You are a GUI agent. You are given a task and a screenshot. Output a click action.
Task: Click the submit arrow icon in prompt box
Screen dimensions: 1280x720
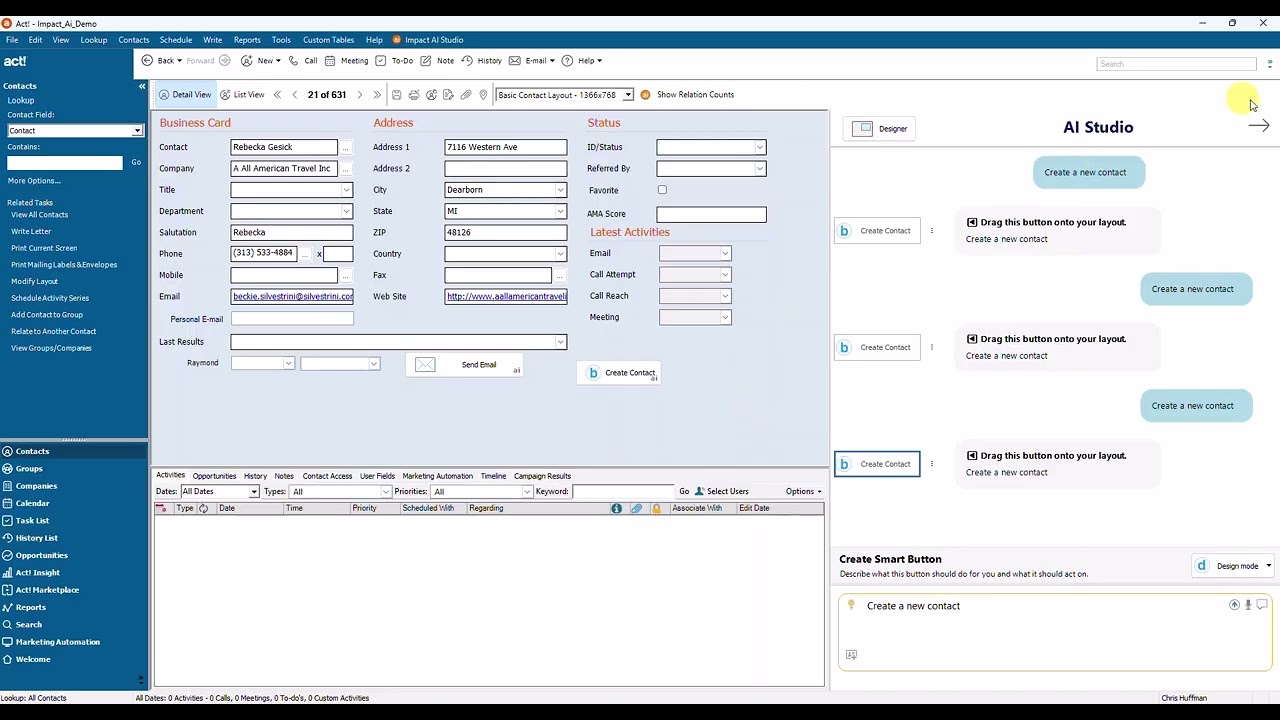[x=1234, y=605]
